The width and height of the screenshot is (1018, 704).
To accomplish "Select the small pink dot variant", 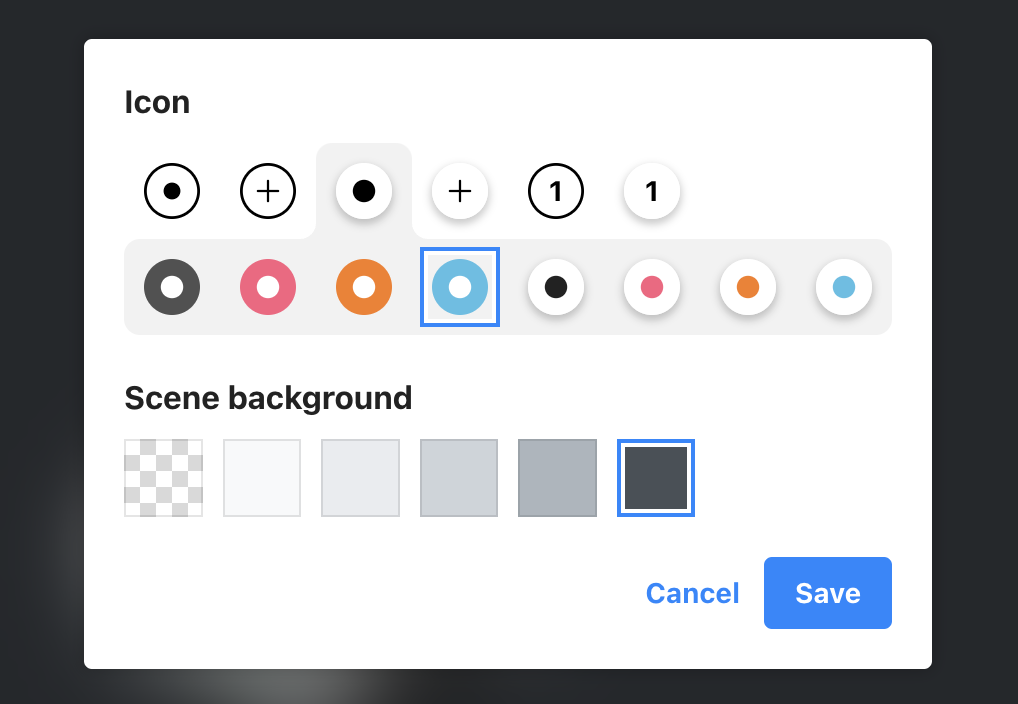I will pos(652,287).
